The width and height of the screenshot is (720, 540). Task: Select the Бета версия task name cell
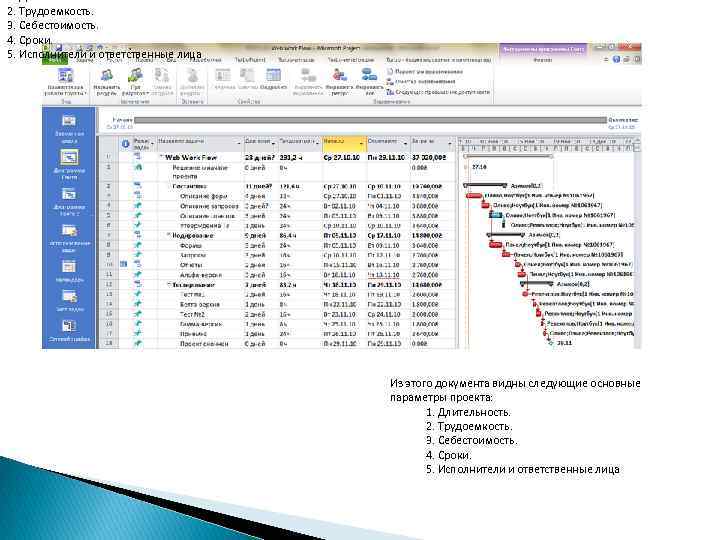[200, 304]
